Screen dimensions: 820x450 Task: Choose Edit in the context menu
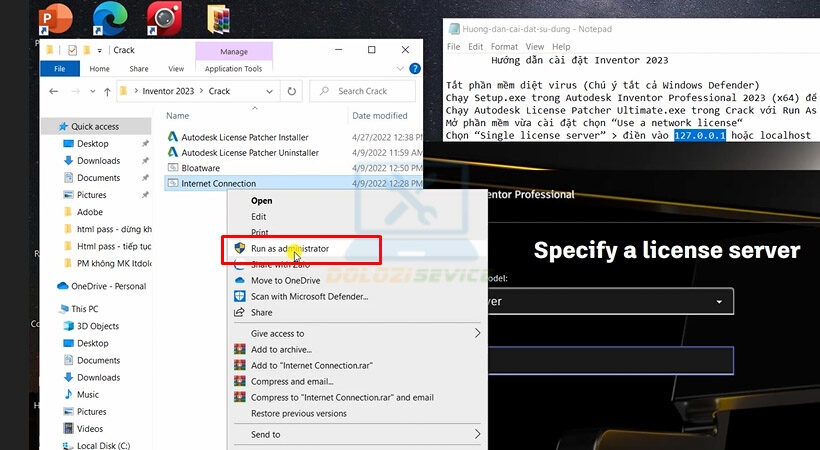258,217
